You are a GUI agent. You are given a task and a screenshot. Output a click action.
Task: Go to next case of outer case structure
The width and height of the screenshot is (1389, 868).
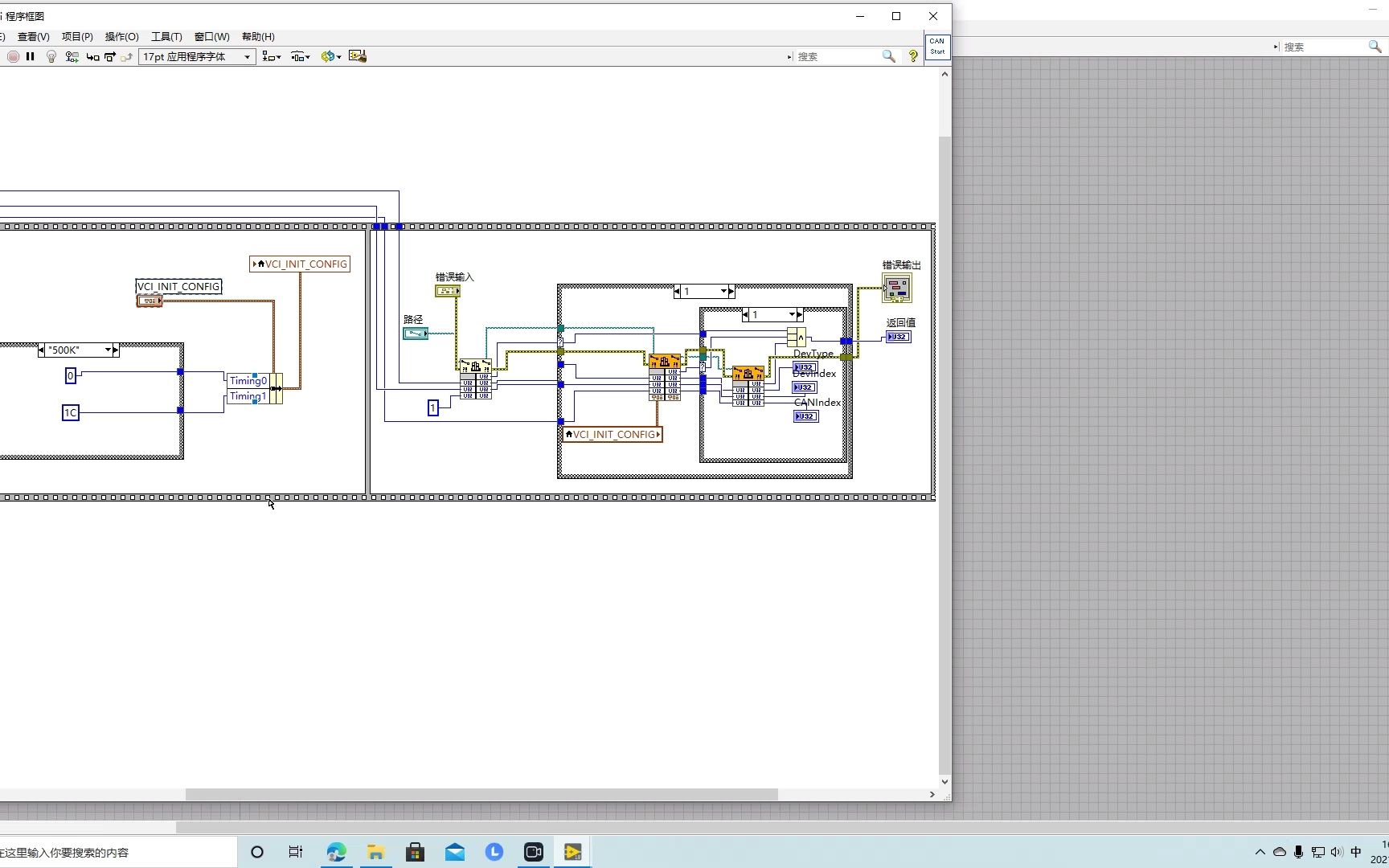coord(731,292)
